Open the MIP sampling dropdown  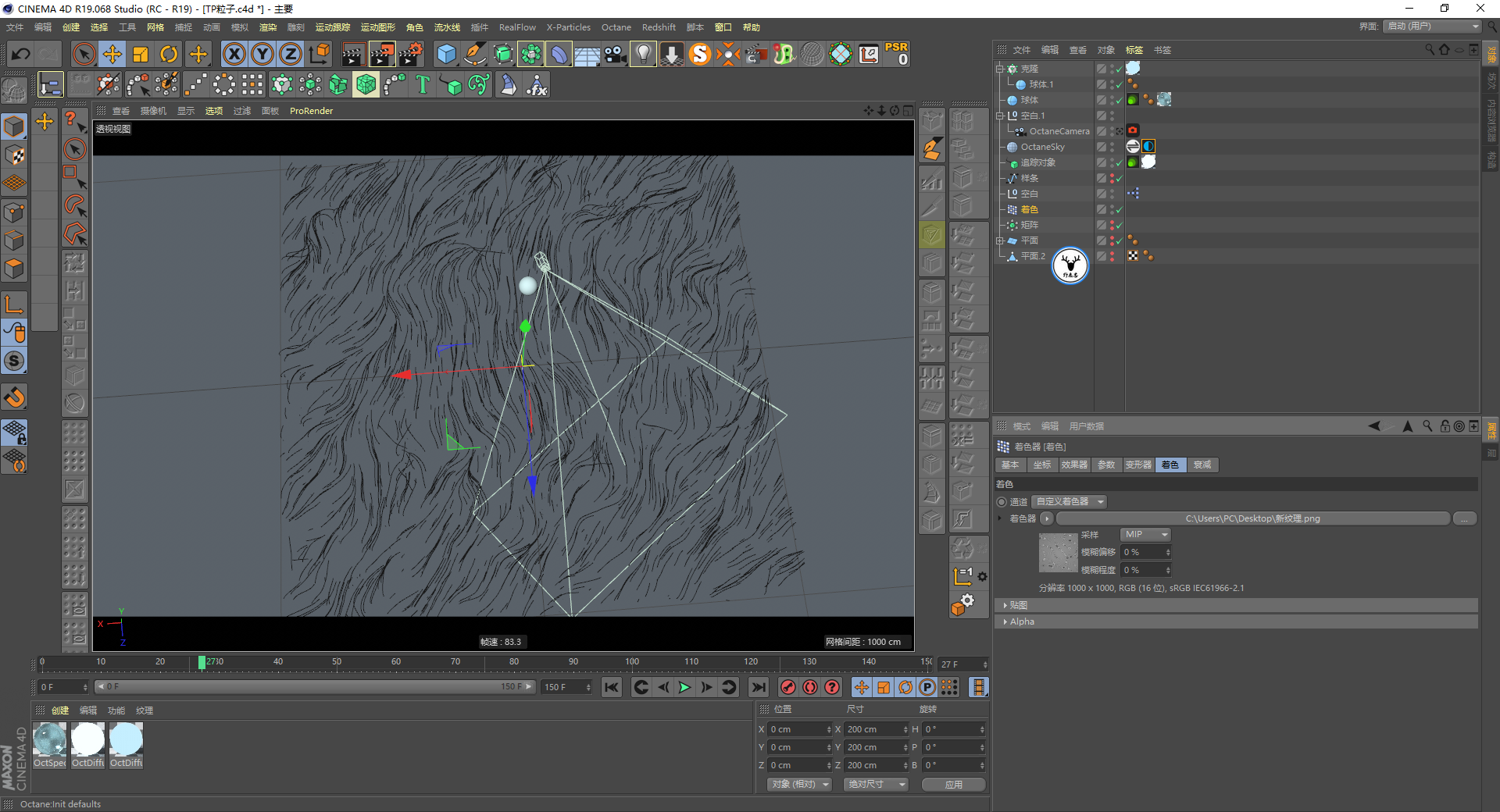coord(1145,535)
